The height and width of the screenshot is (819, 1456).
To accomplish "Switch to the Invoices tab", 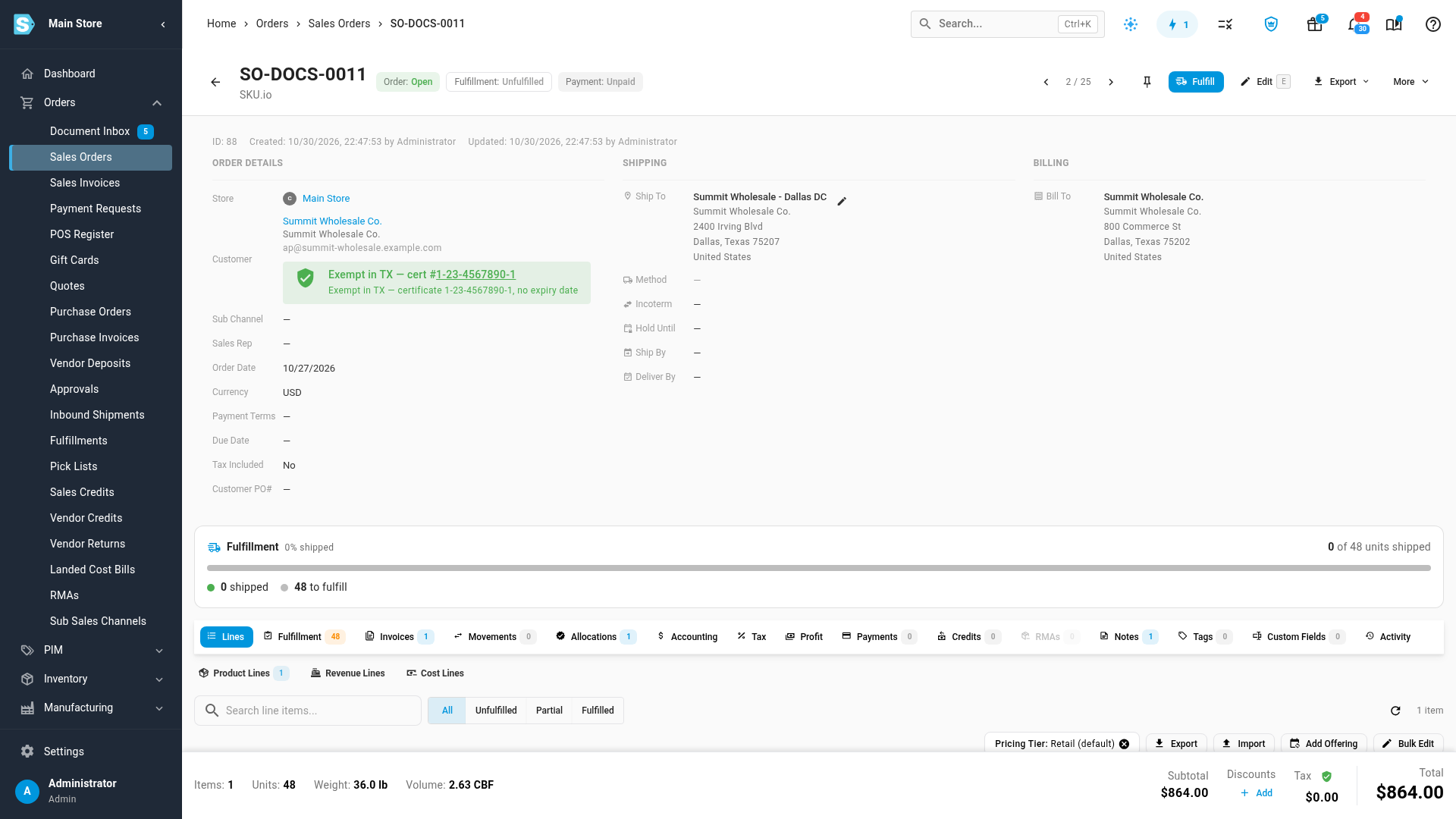I will pos(400,637).
